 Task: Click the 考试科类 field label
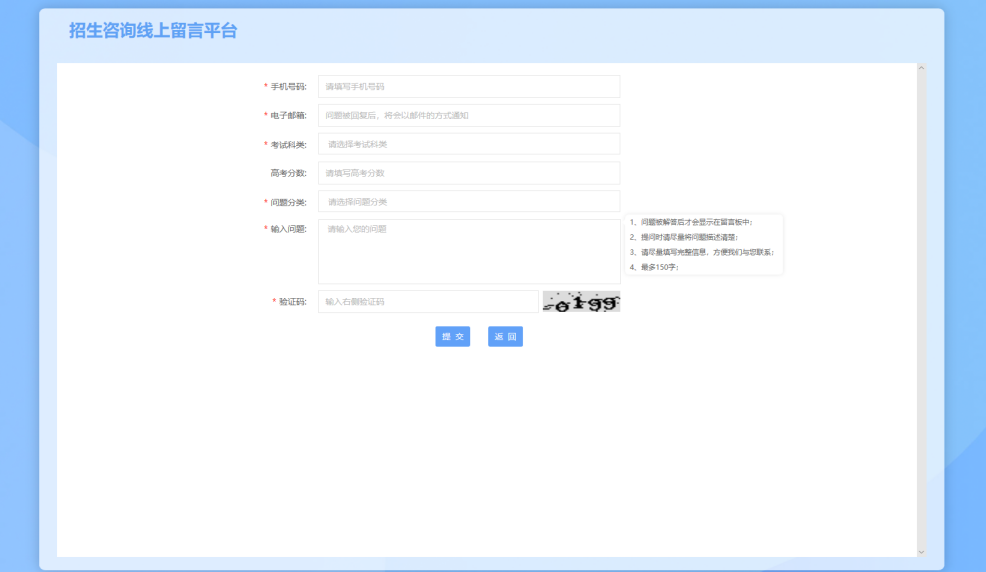tap(288, 145)
